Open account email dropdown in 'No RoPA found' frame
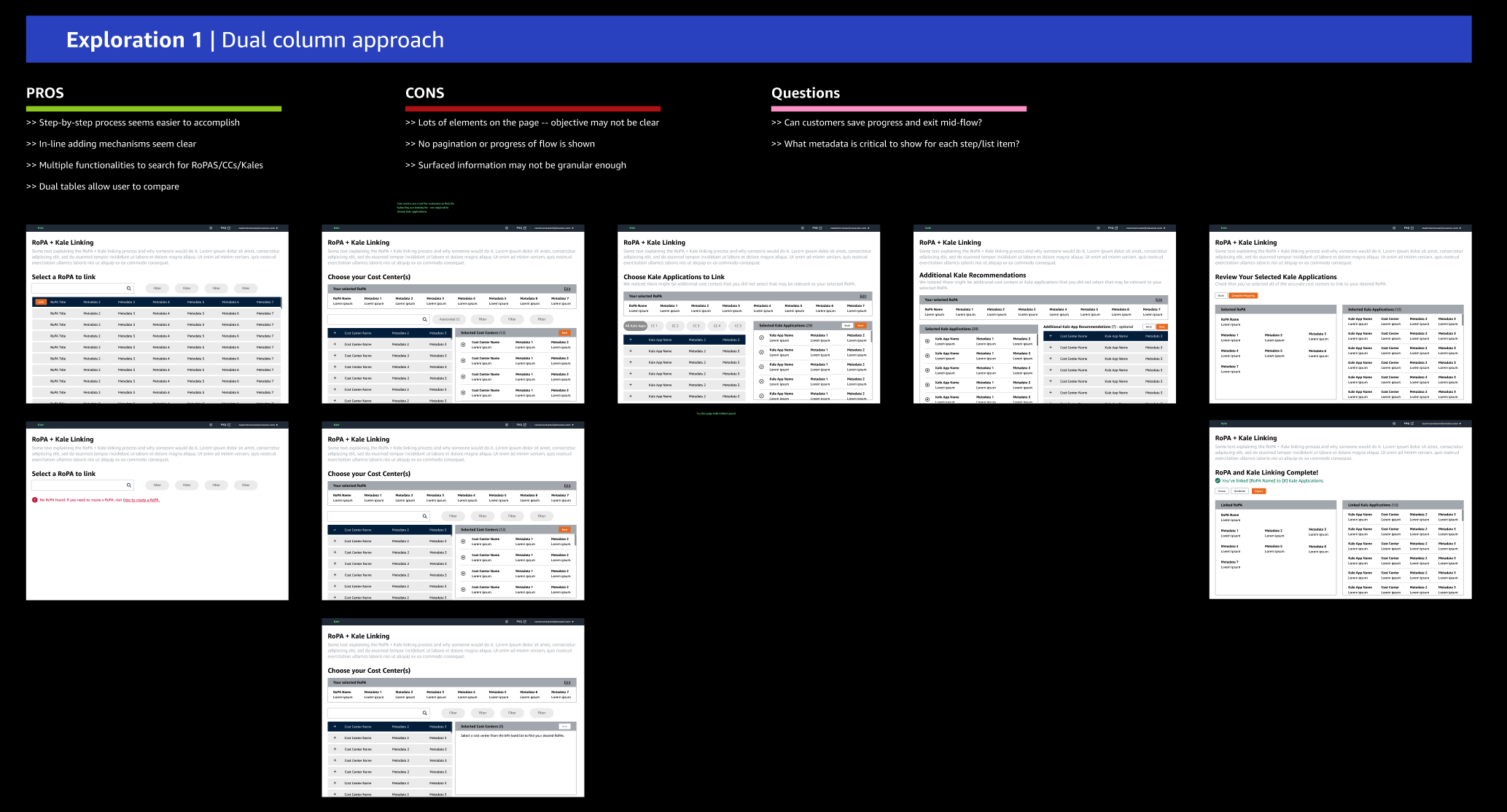This screenshot has height=812, width=1507. click(x=257, y=424)
